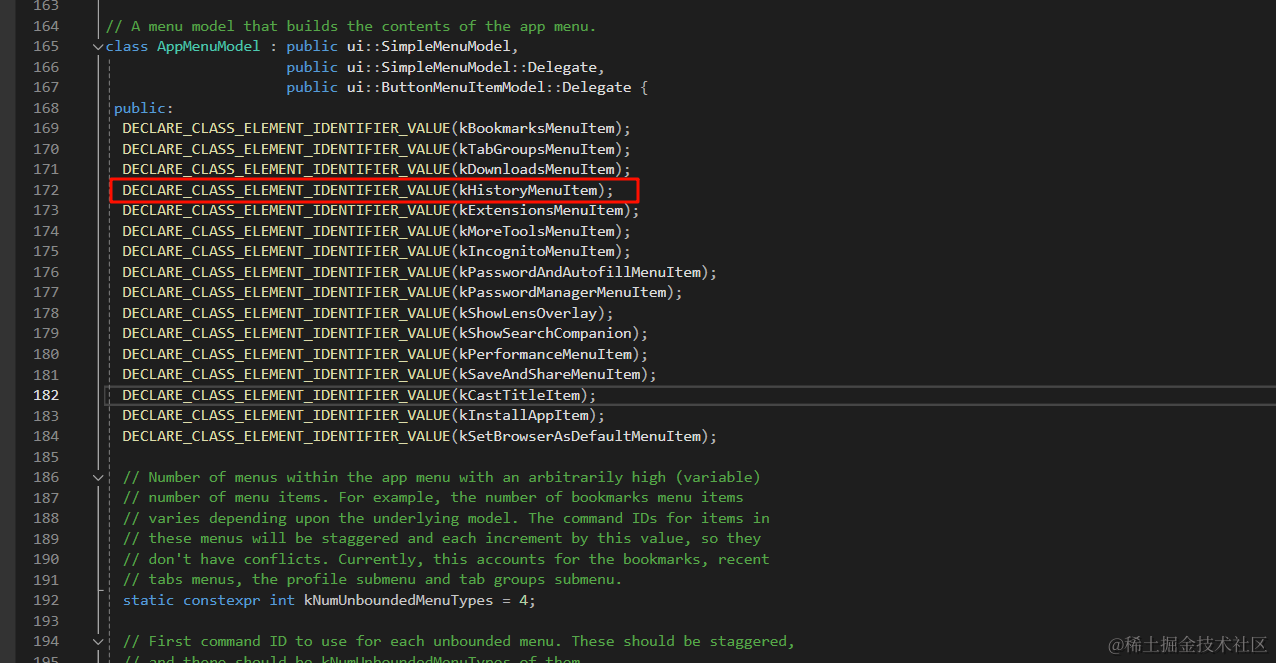Click the kBookmarksMenuItem identifier
Viewport: 1276px width, 663px height.
point(538,128)
